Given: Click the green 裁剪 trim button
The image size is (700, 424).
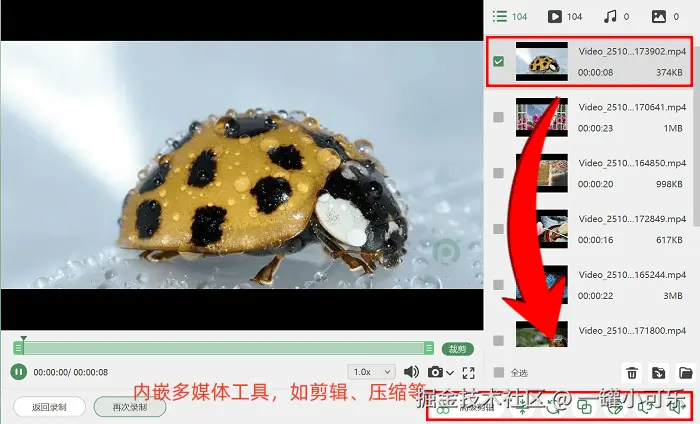Looking at the screenshot, I should pos(458,349).
